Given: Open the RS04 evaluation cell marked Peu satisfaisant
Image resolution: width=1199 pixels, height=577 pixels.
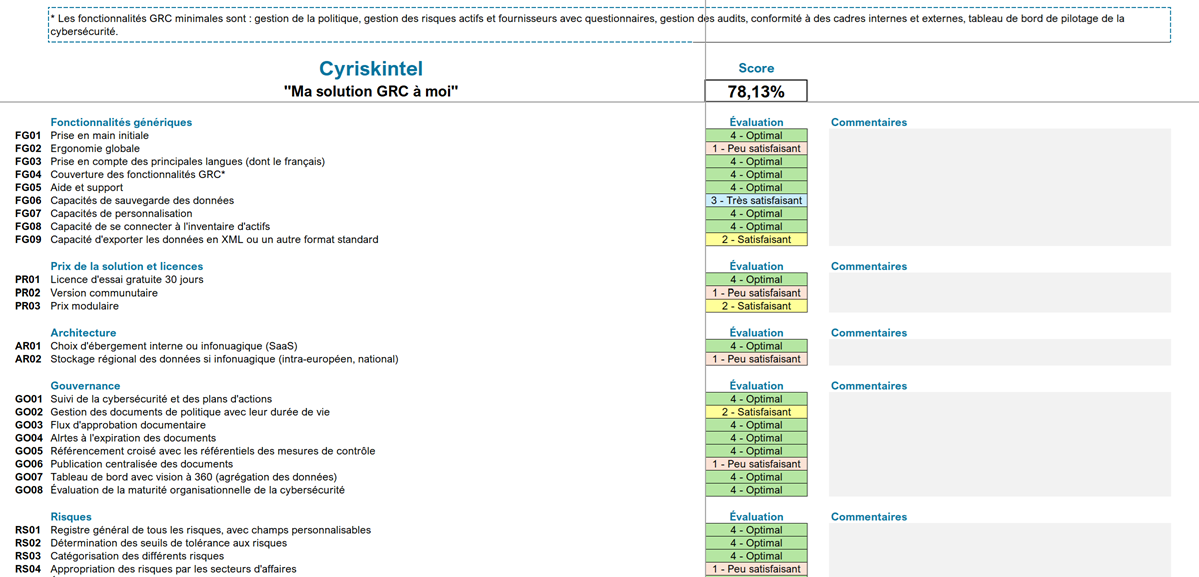Looking at the screenshot, I should (755, 569).
